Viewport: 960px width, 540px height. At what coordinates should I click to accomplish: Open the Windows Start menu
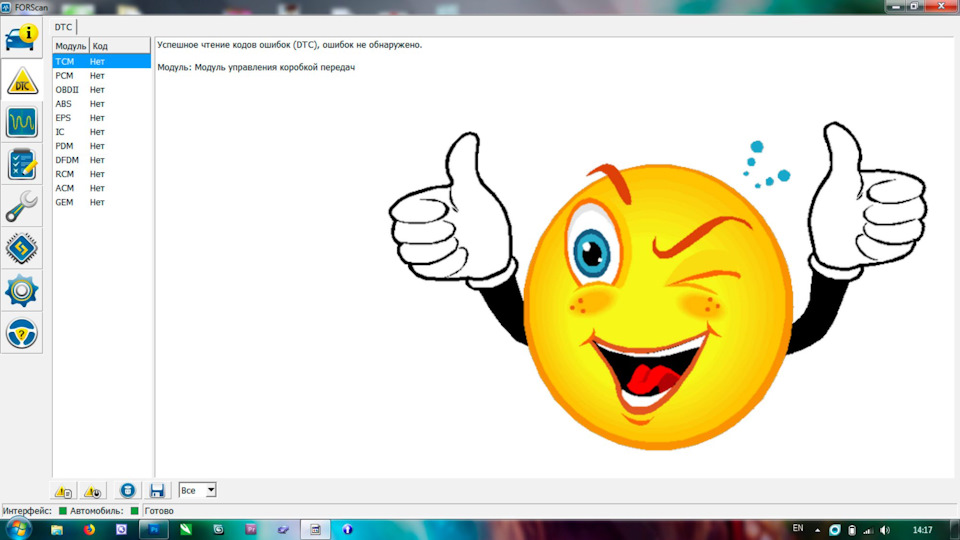click(x=18, y=529)
